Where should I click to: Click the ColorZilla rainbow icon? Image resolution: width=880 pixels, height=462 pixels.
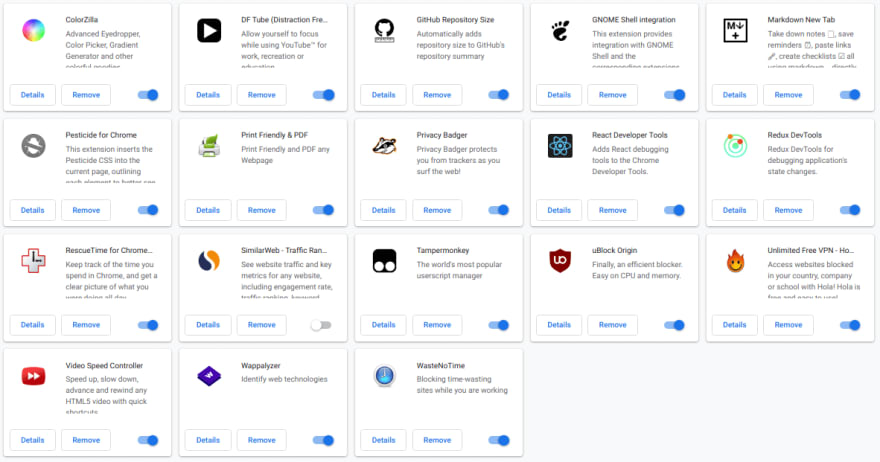(33, 30)
